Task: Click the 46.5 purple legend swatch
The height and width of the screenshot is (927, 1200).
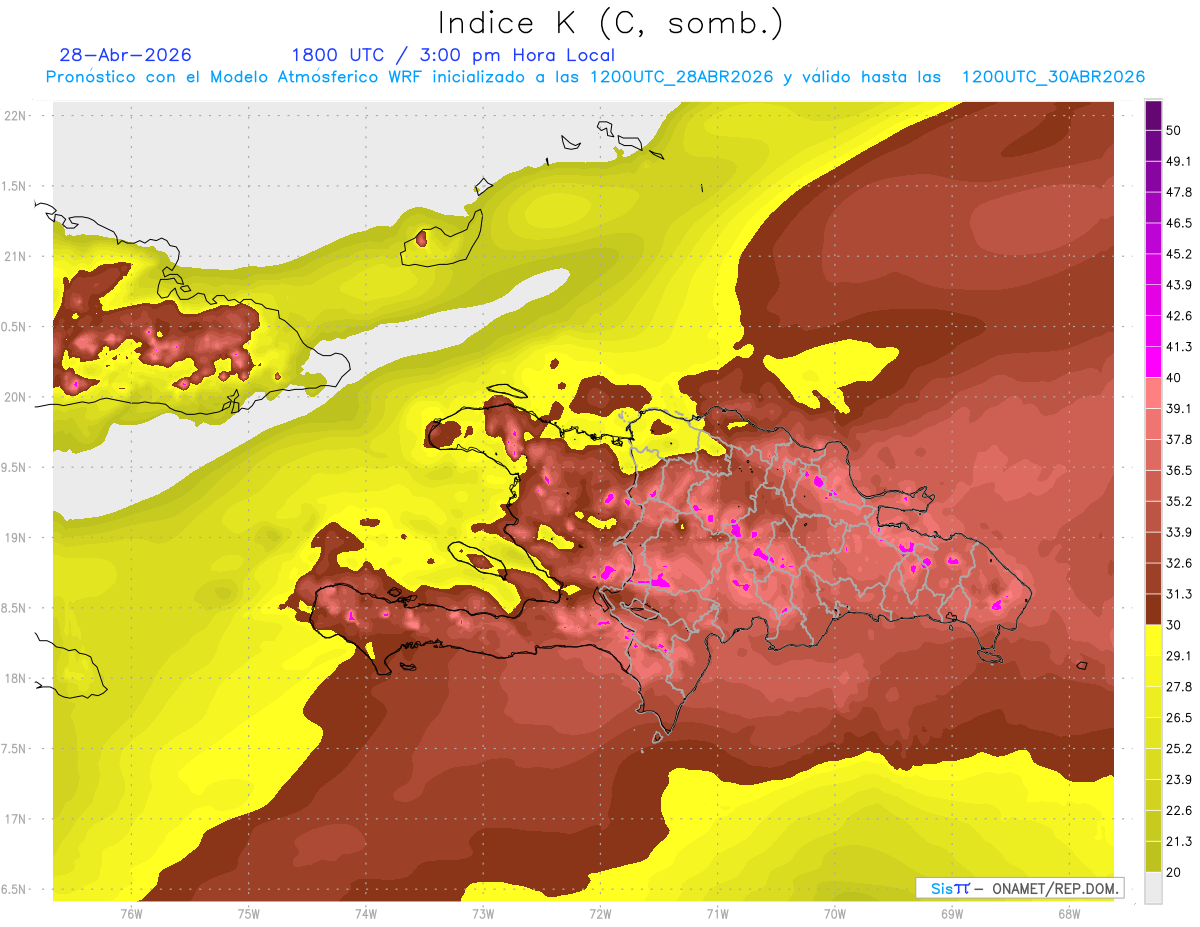Action: coord(1153,208)
